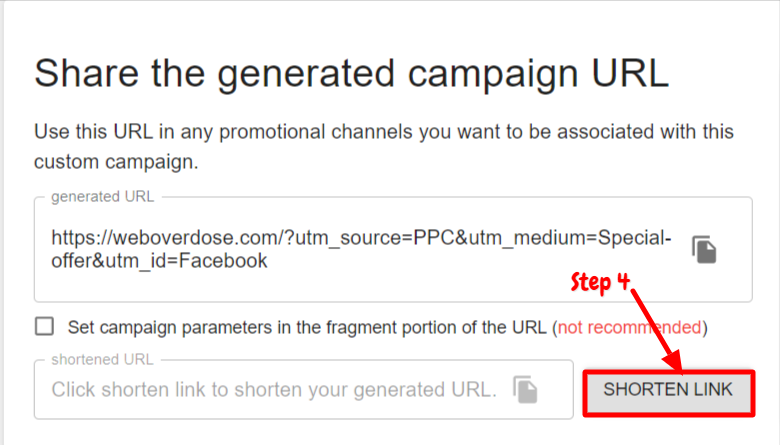780x445 pixels.
Task: Select the shortened URL placeholder field
Action: pyautogui.click(x=303, y=389)
